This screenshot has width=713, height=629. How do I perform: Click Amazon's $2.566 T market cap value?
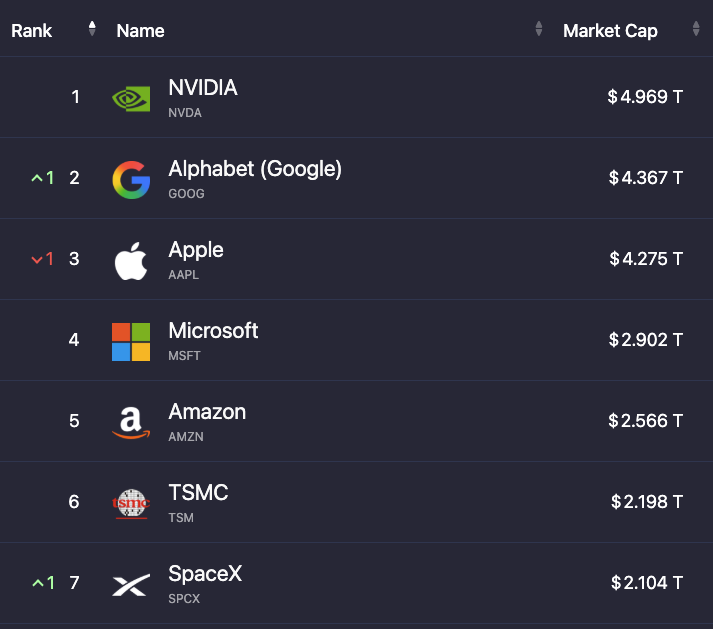tap(646, 421)
